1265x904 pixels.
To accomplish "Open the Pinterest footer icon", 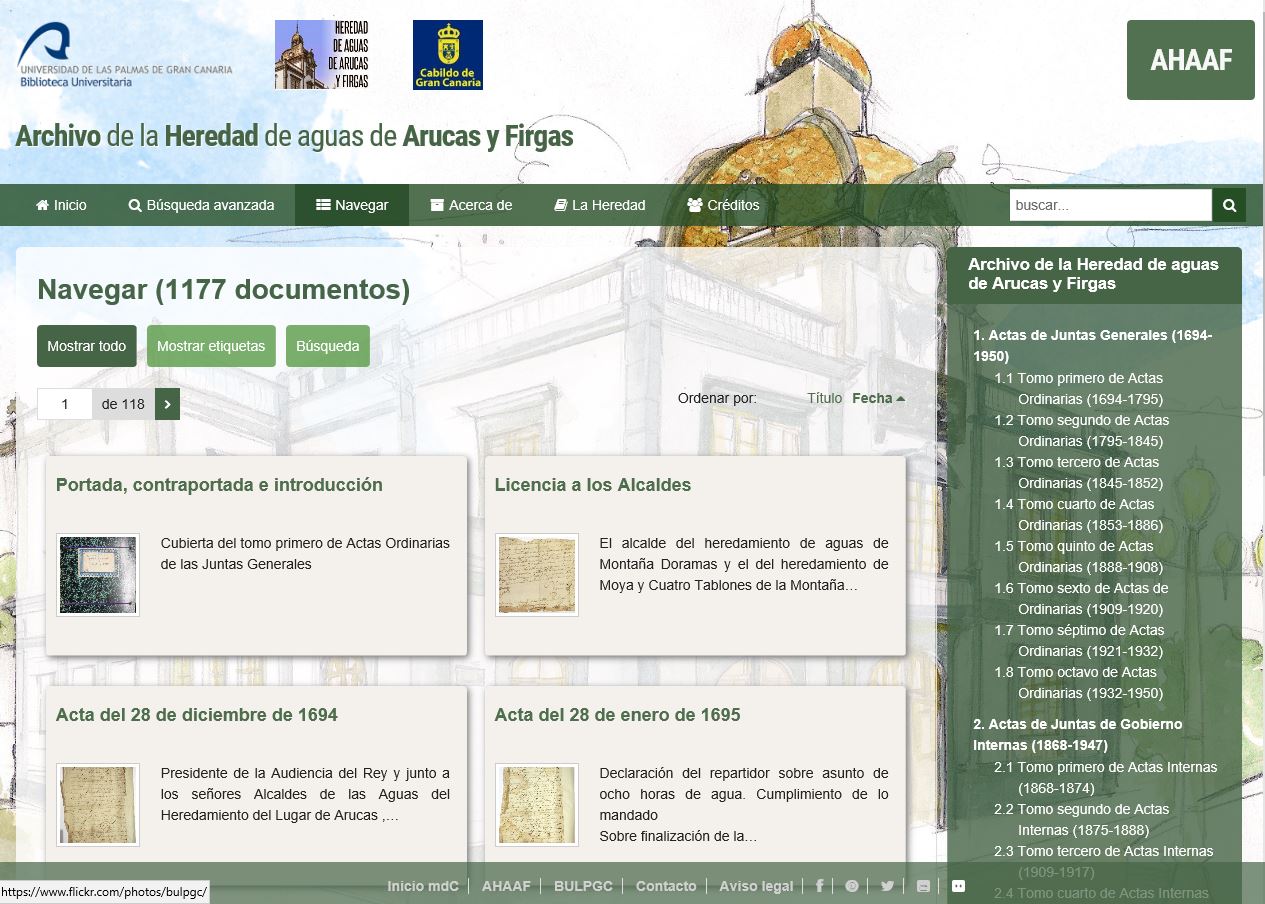I will tap(852, 886).
